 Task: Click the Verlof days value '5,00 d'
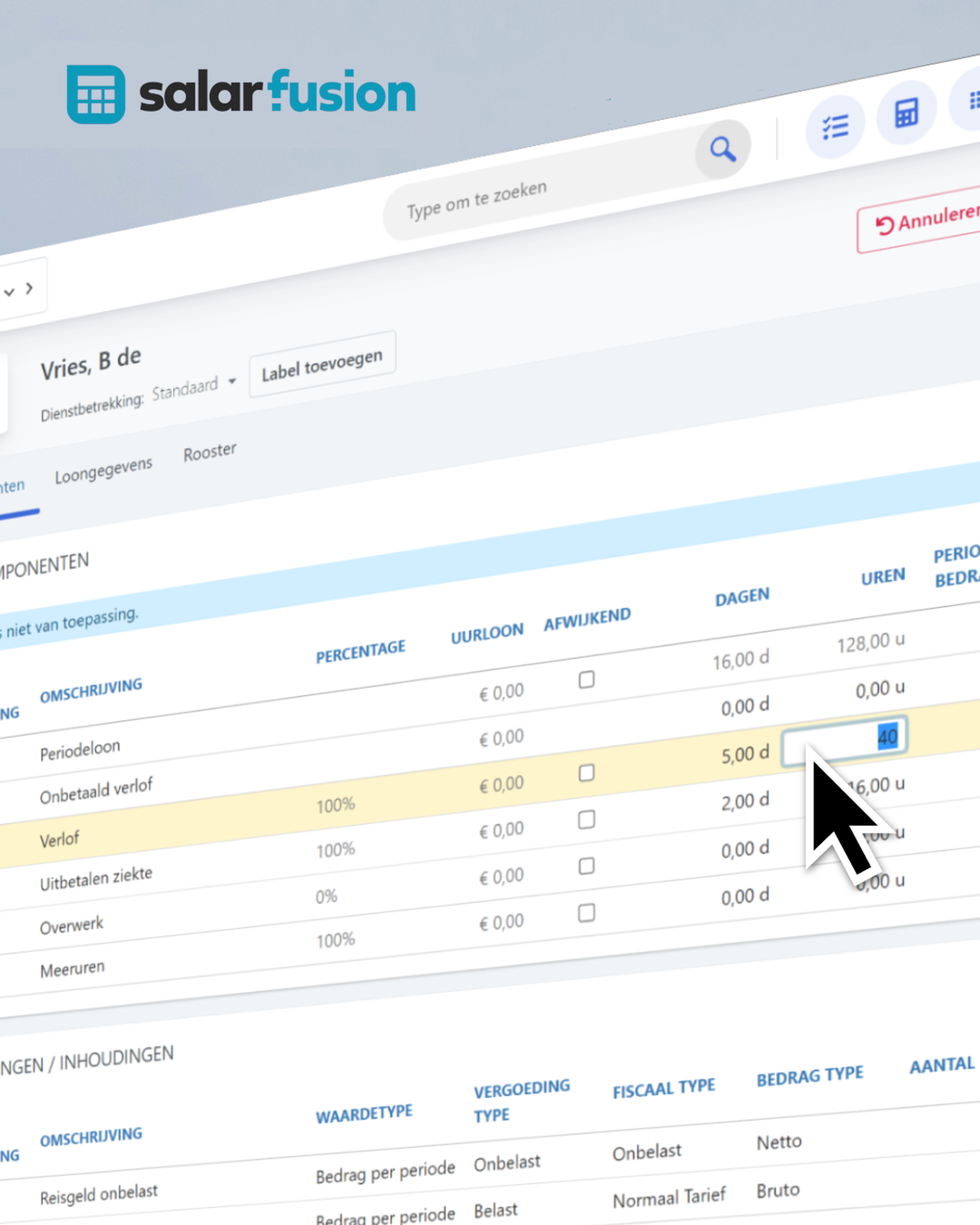point(745,755)
